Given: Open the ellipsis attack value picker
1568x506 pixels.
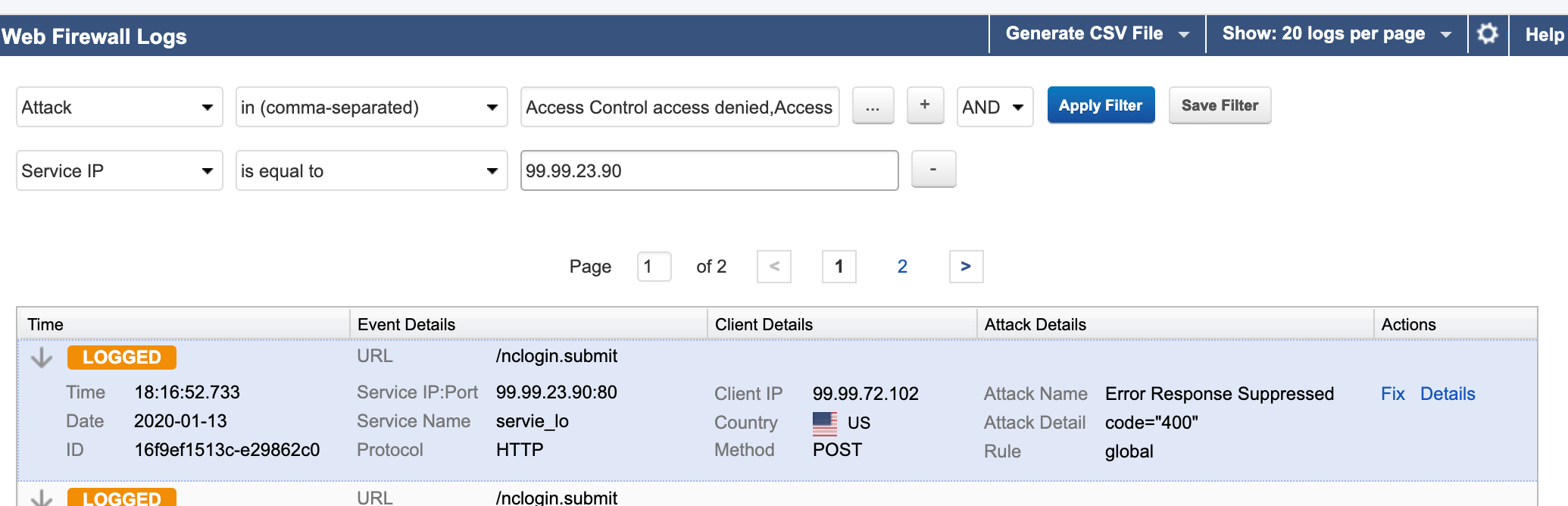Looking at the screenshot, I should (x=873, y=106).
